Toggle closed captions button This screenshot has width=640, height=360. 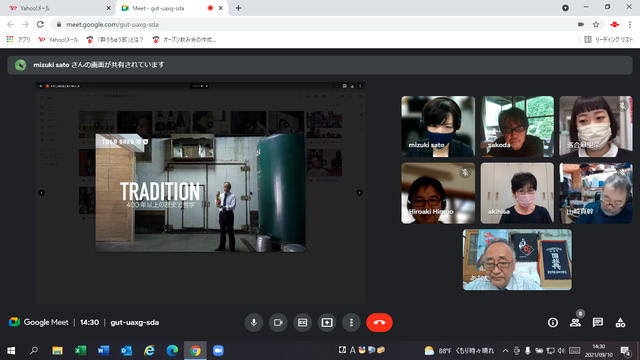click(x=302, y=322)
